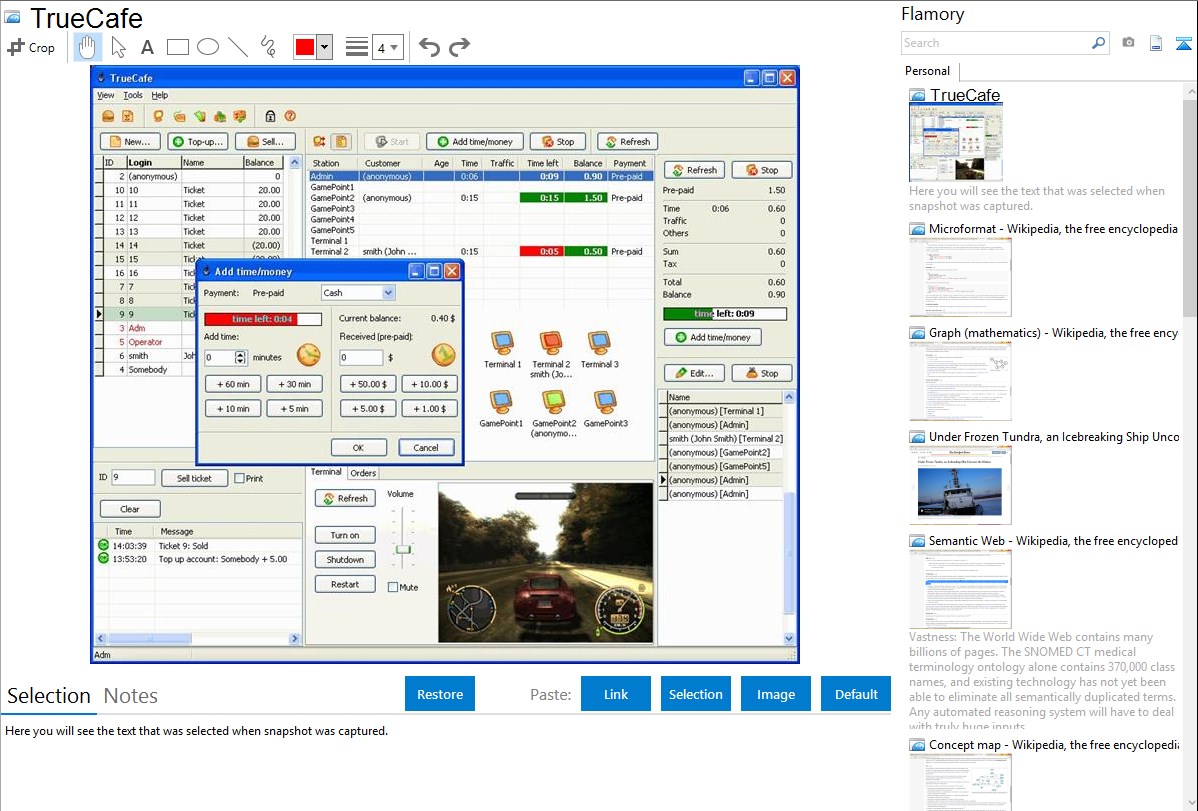Enable the Mute checkbox under Volume
This screenshot has width=1198, height=811.
[393, 587]
